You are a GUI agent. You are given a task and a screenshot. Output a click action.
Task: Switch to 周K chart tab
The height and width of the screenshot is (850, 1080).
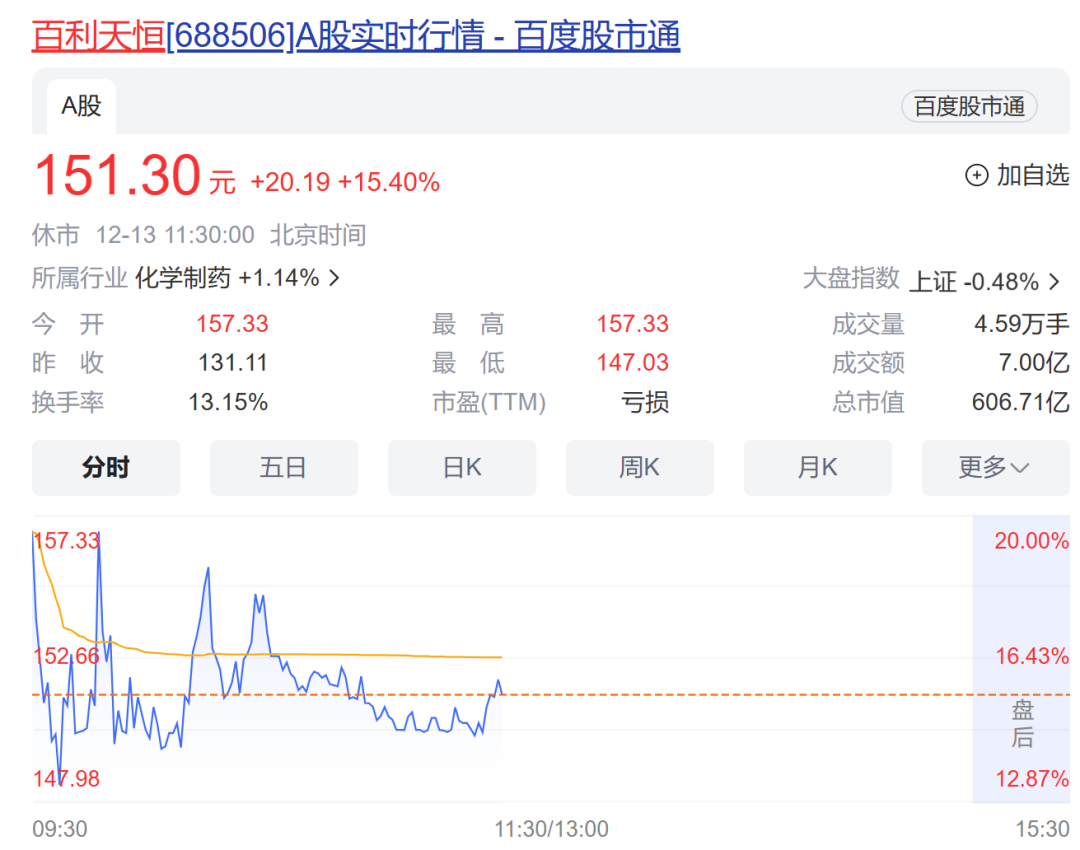[640, 468]
